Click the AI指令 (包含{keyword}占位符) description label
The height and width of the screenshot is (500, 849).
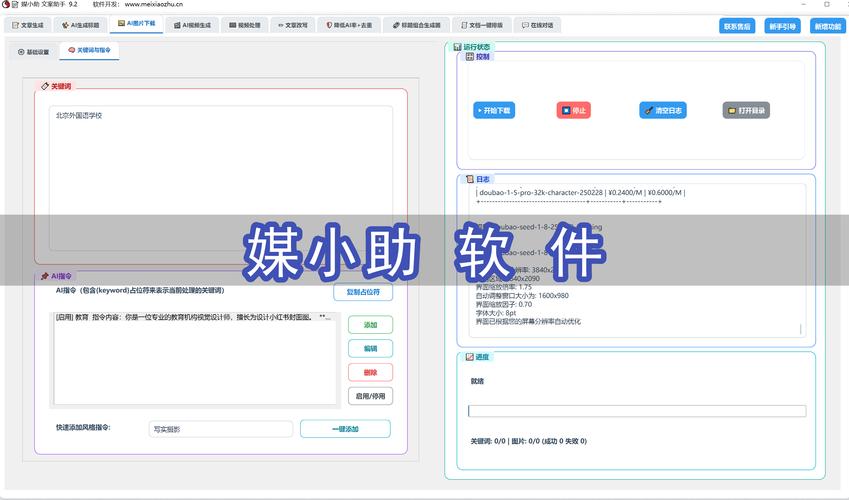(x=140, y=290)
